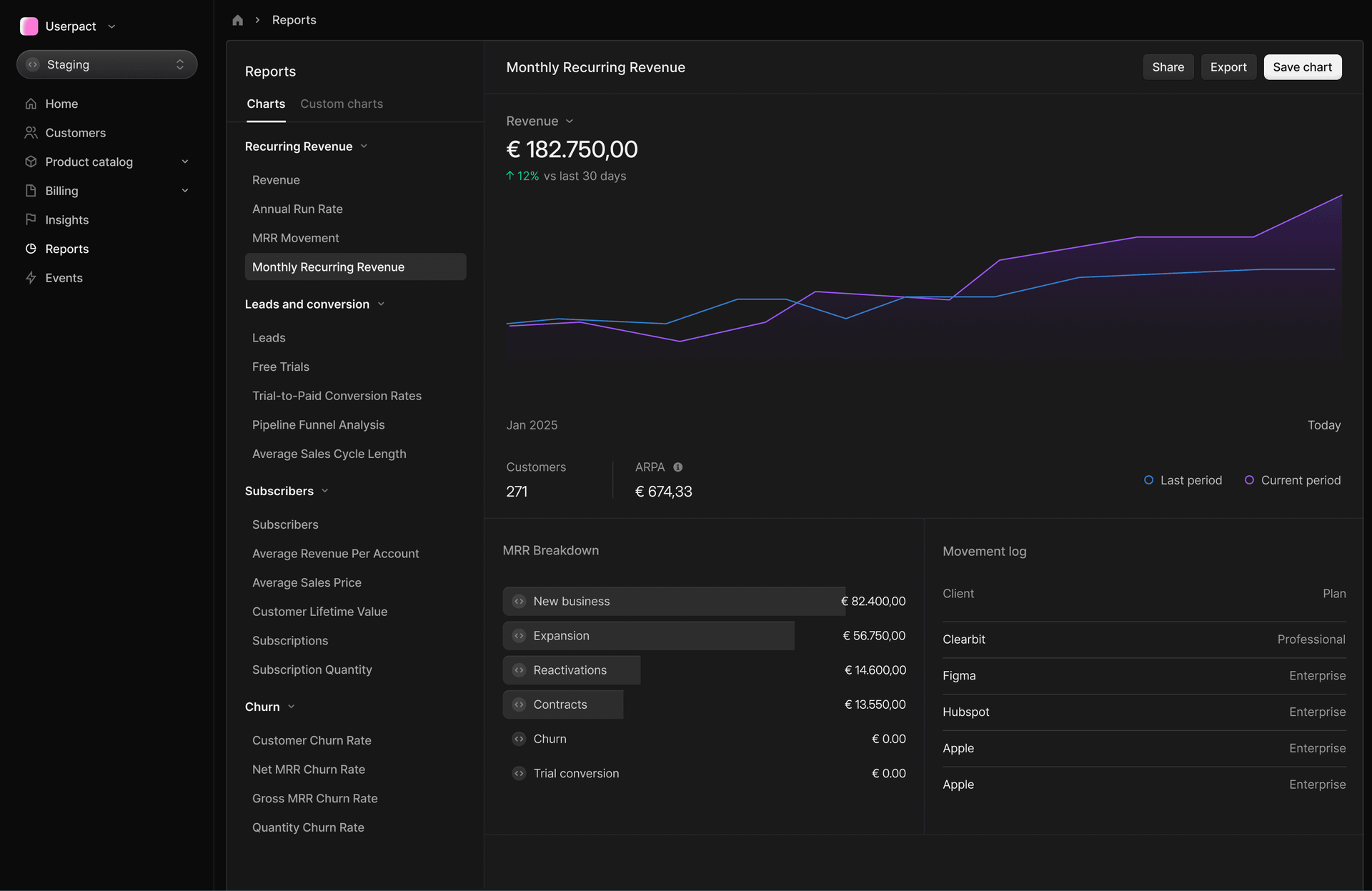Click the Export button

coord(1228,67)
